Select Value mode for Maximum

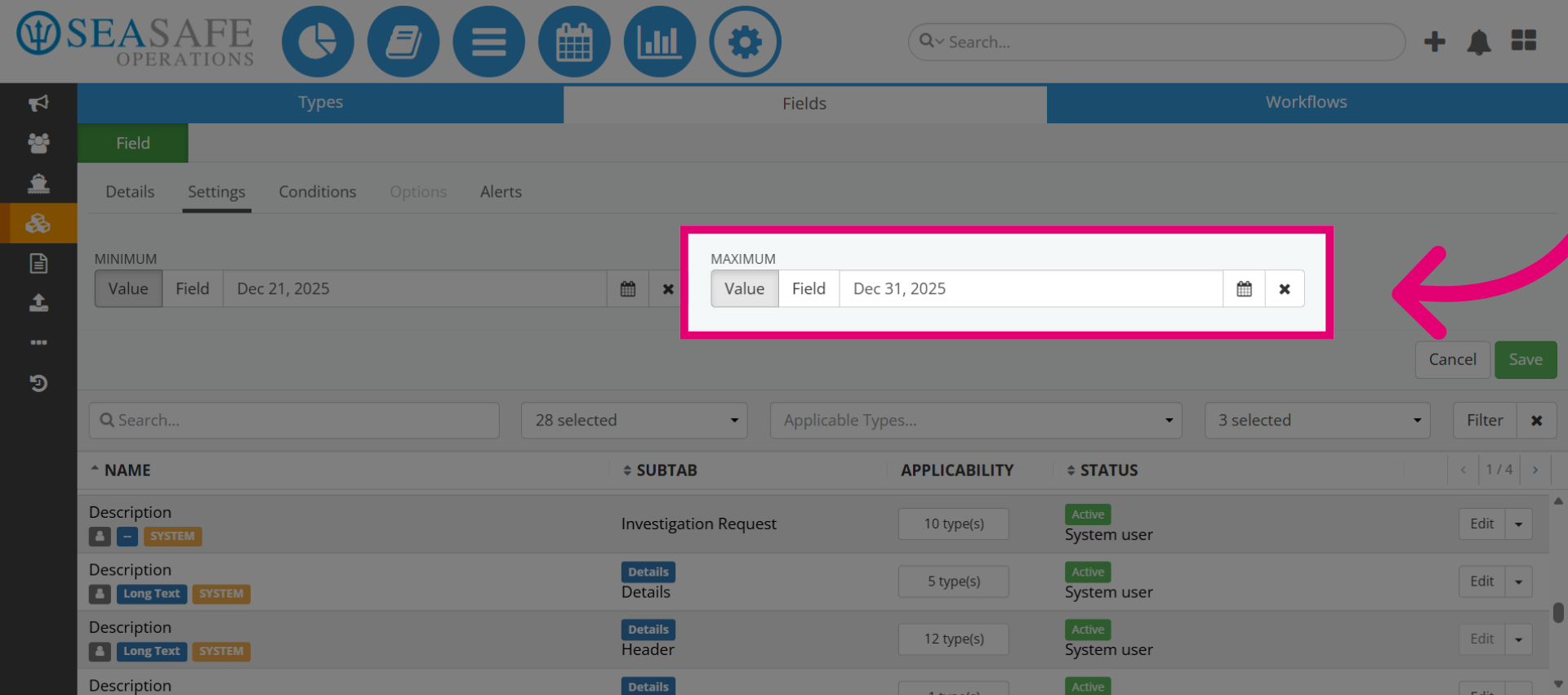[744, 289]
